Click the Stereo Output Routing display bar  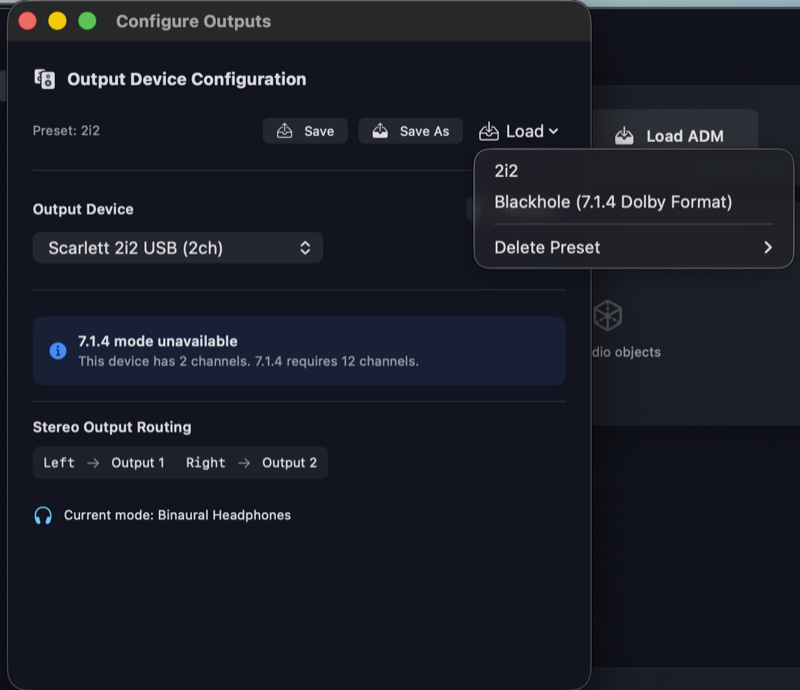click(x=180, y=463)
